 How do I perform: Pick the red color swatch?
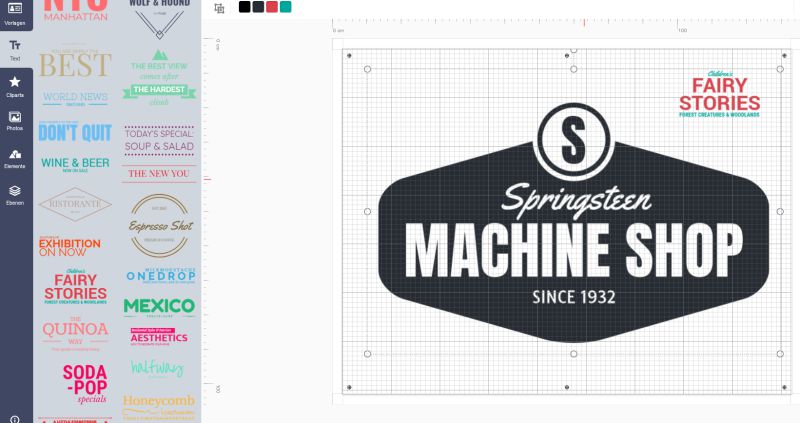click(x=272, y=7)
